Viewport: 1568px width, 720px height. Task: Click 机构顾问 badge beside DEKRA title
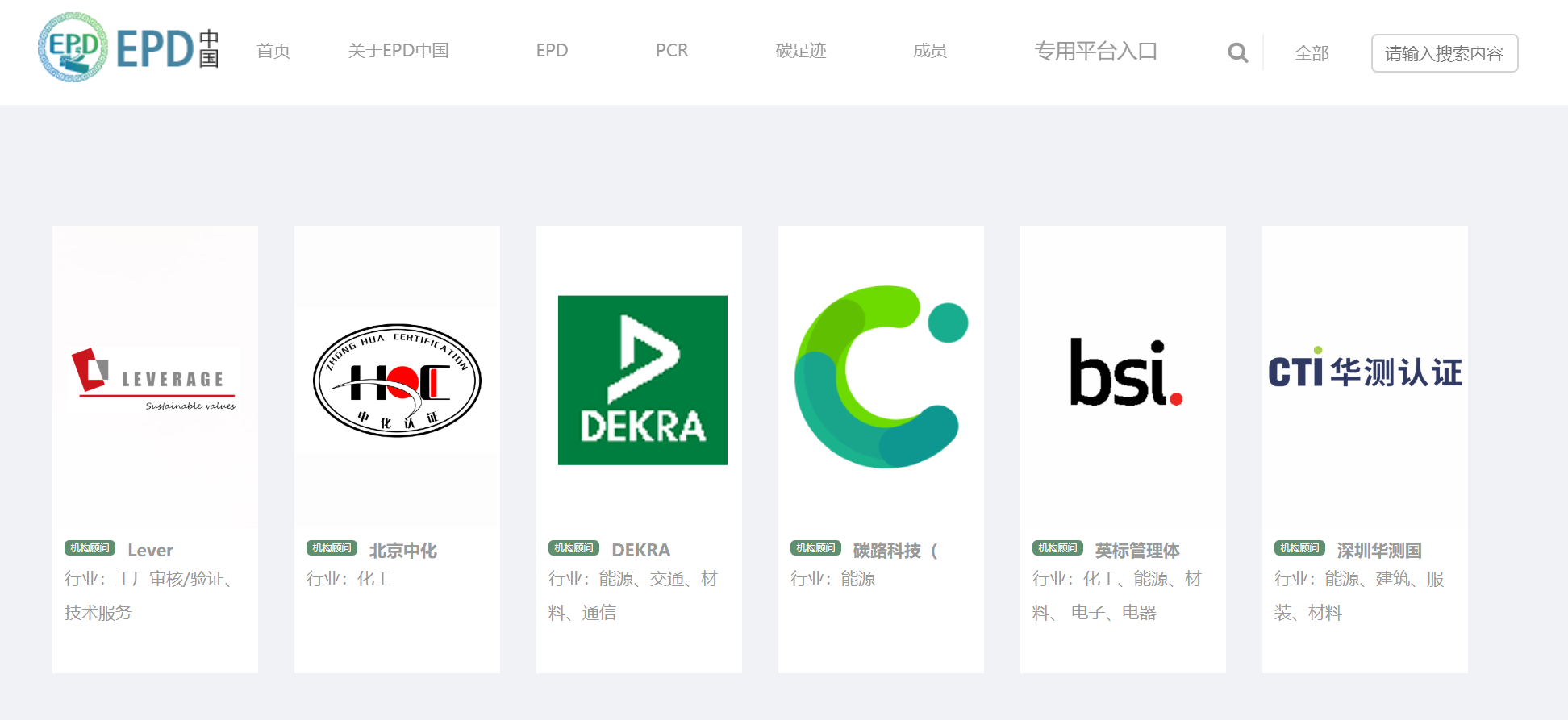coord(573,548)
